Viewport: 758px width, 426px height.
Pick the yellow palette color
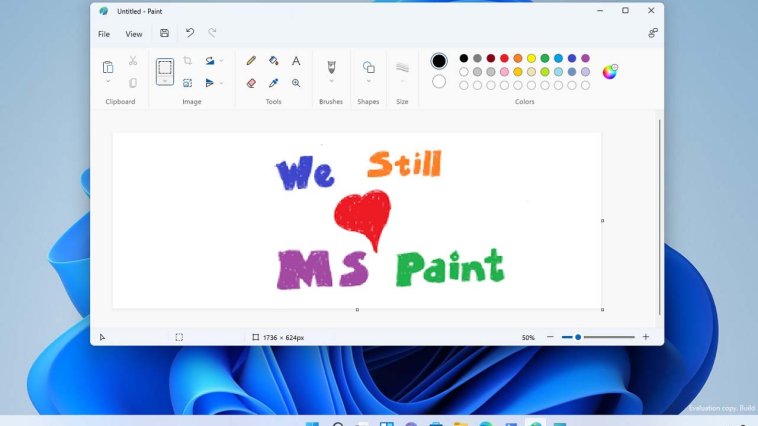531,58
